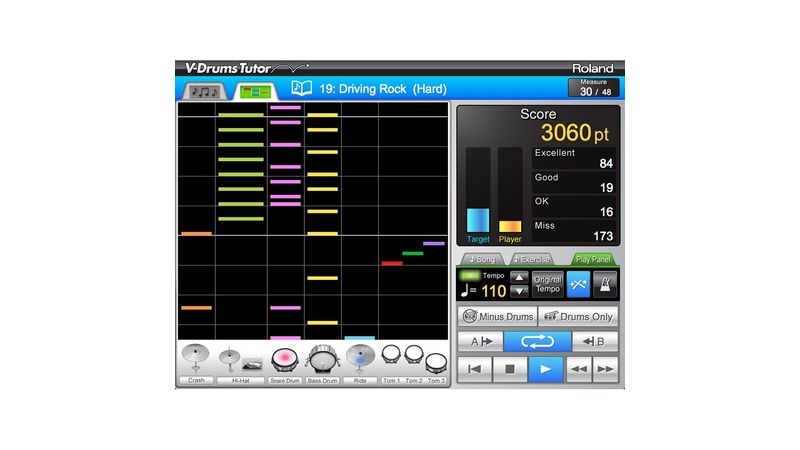Click the Snare Drum icon
This screenshot has width=800, height=450.
click(284, 359)
